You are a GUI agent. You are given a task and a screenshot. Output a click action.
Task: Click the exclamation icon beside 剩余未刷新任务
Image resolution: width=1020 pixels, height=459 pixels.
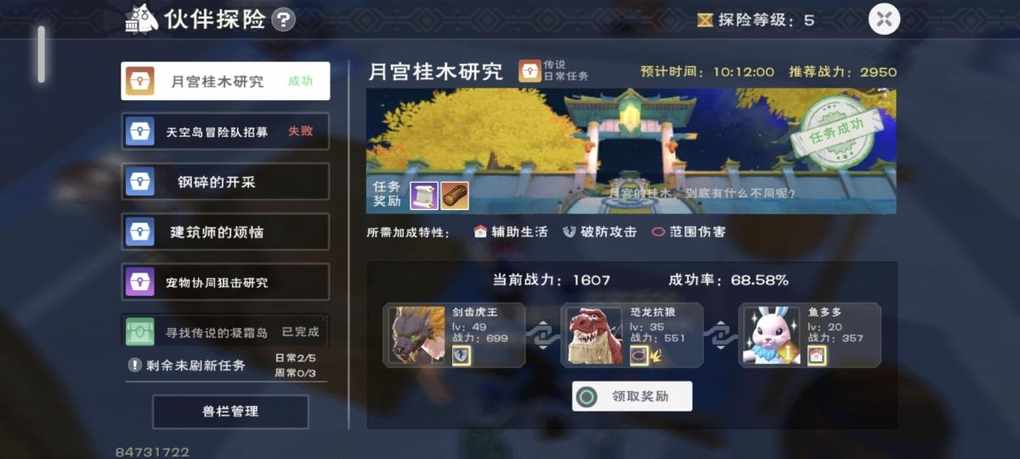click(135, 365)
